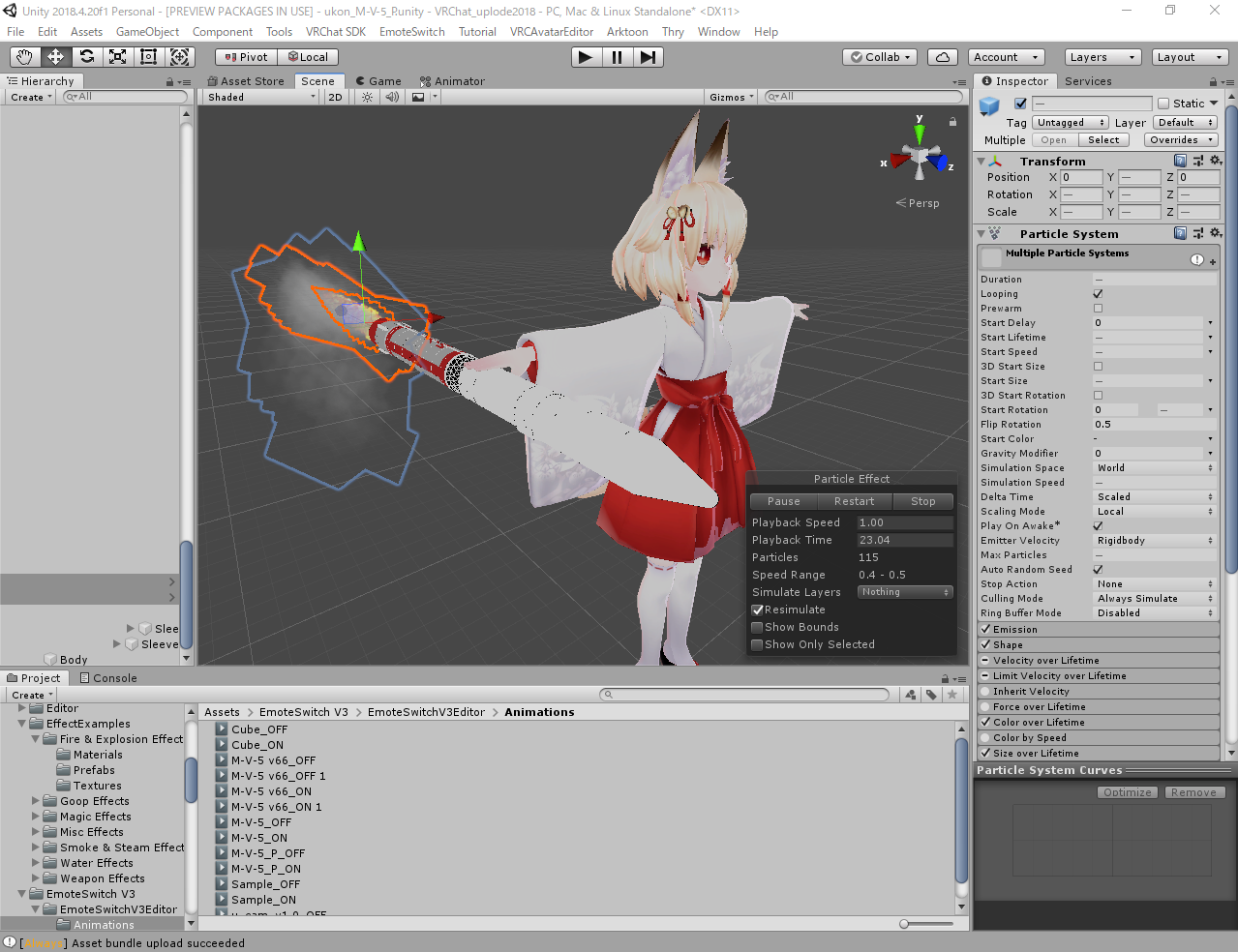Viewport: 1238px width, 952px height.
Task: Toggle the Pivot handle position button
Action: (246, 57)
